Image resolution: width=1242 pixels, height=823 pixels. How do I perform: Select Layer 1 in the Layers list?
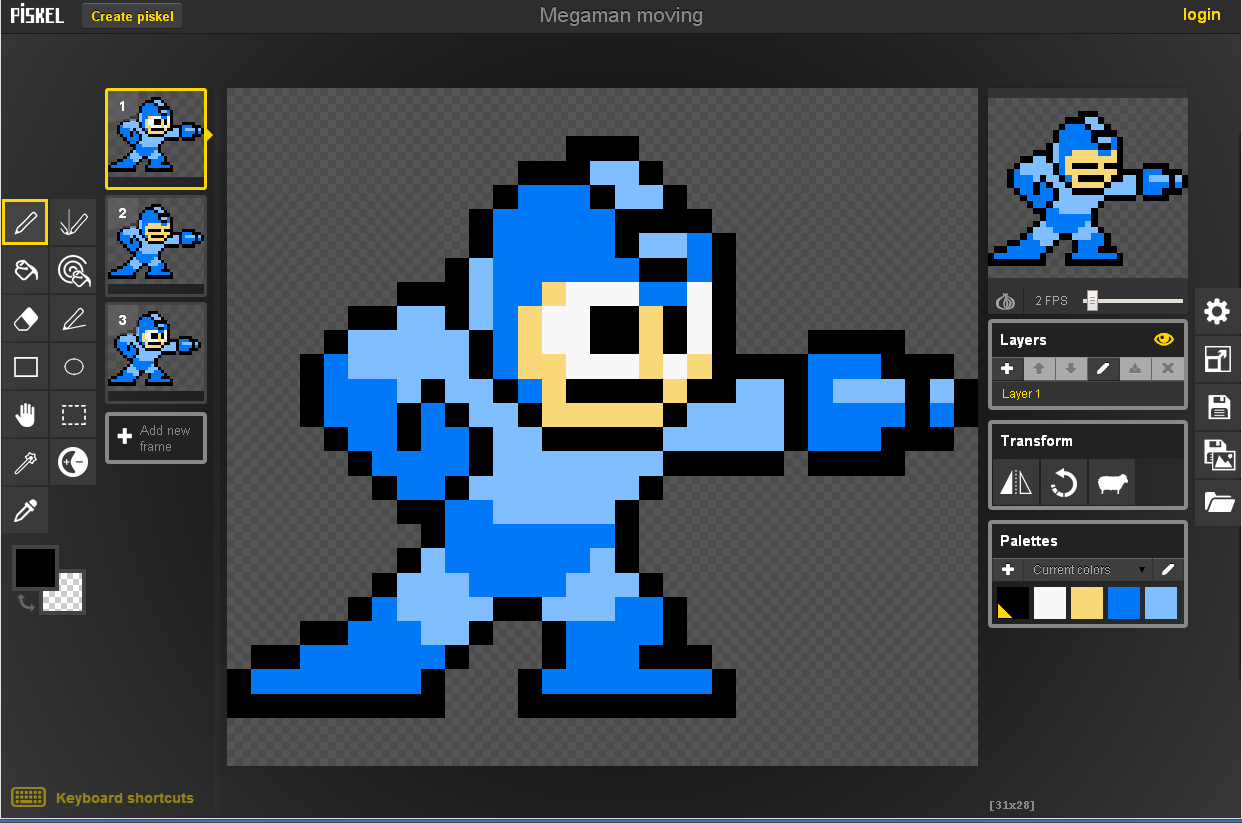click(1088, 394)
